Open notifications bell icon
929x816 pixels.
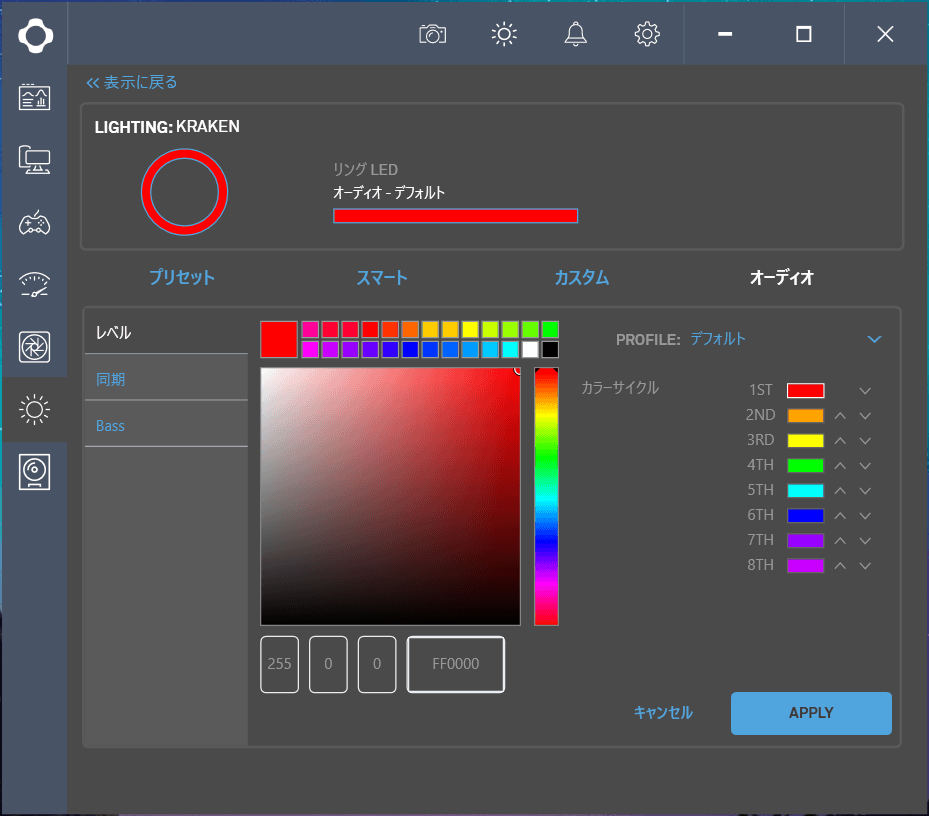[x=575, y=34]
